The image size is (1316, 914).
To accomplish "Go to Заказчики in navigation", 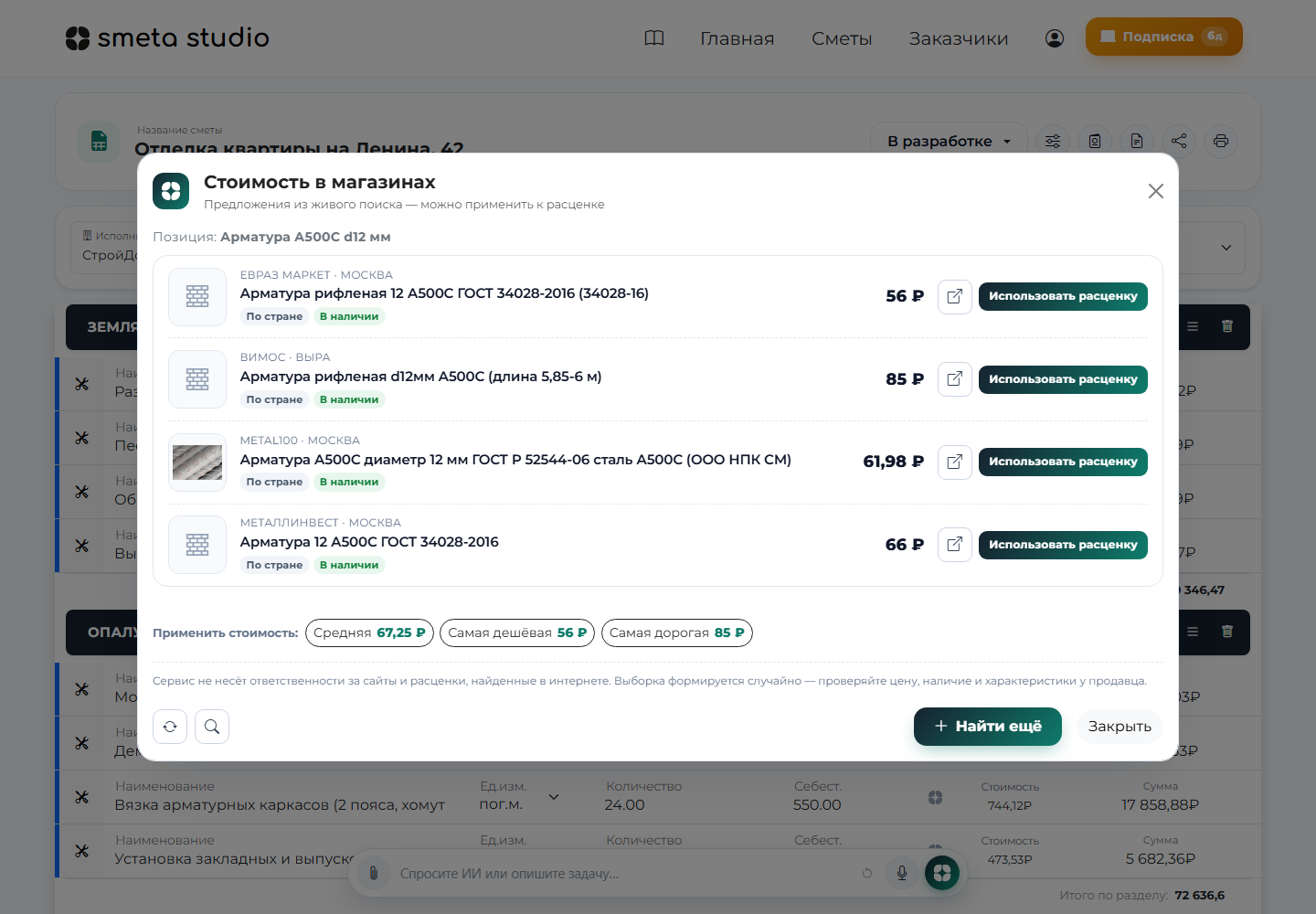I will click(959, 38).
